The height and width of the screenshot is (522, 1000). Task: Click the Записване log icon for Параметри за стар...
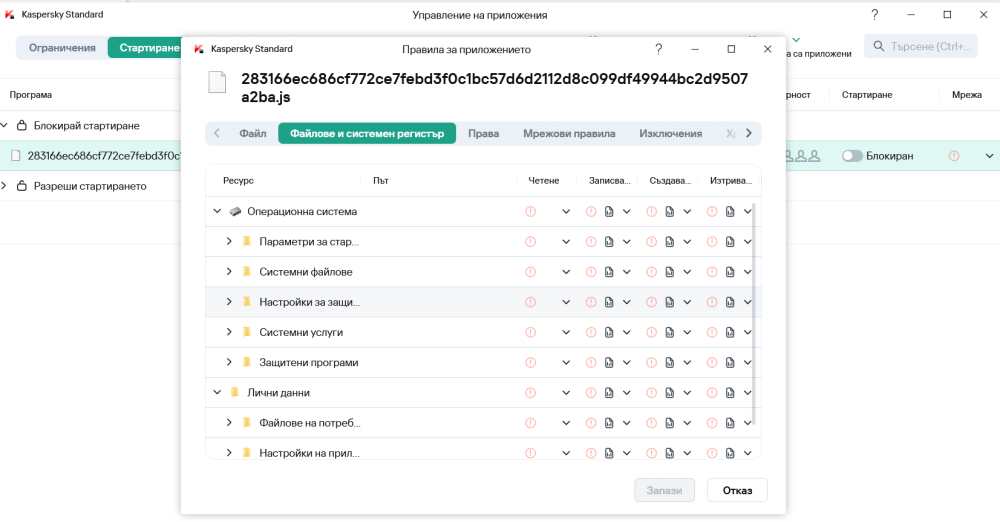pos(609,242)
